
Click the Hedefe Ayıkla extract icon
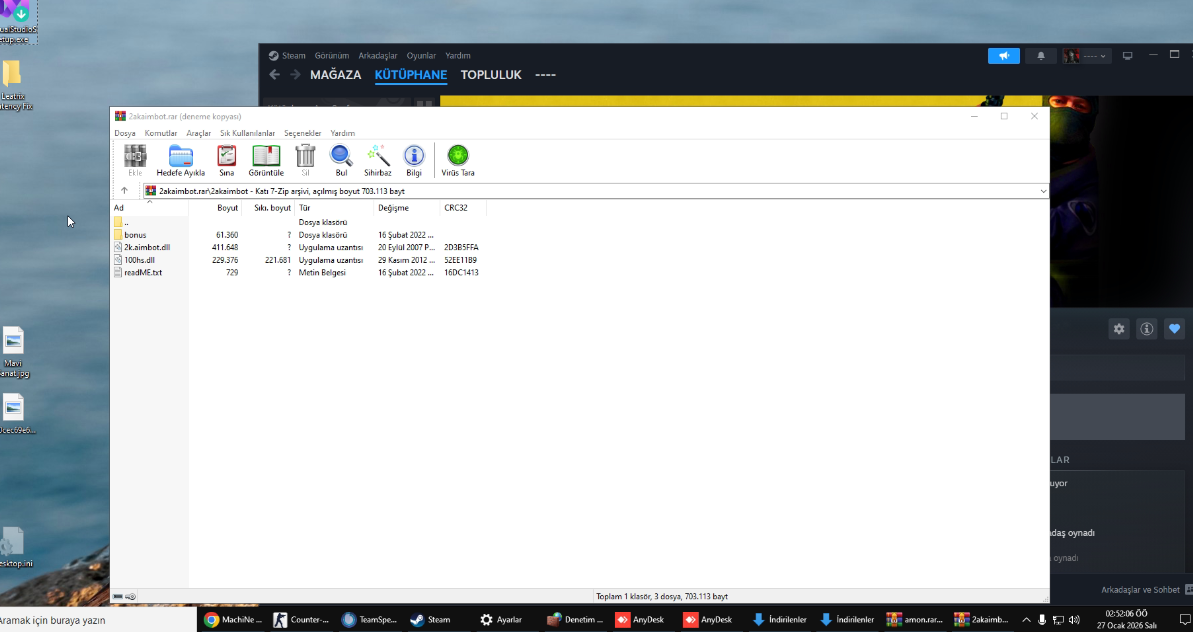tap(181, 160)
